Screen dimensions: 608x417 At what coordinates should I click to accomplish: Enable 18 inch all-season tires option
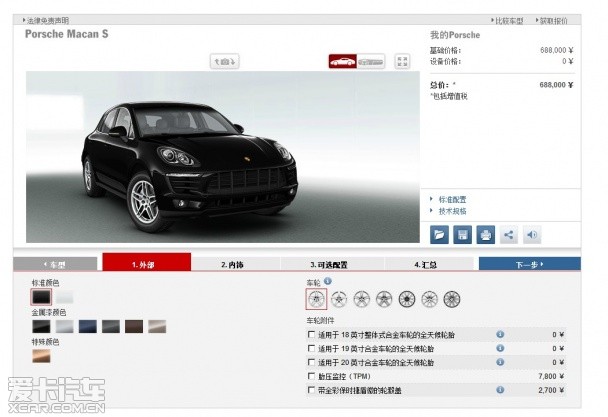[x=311, y=334]
